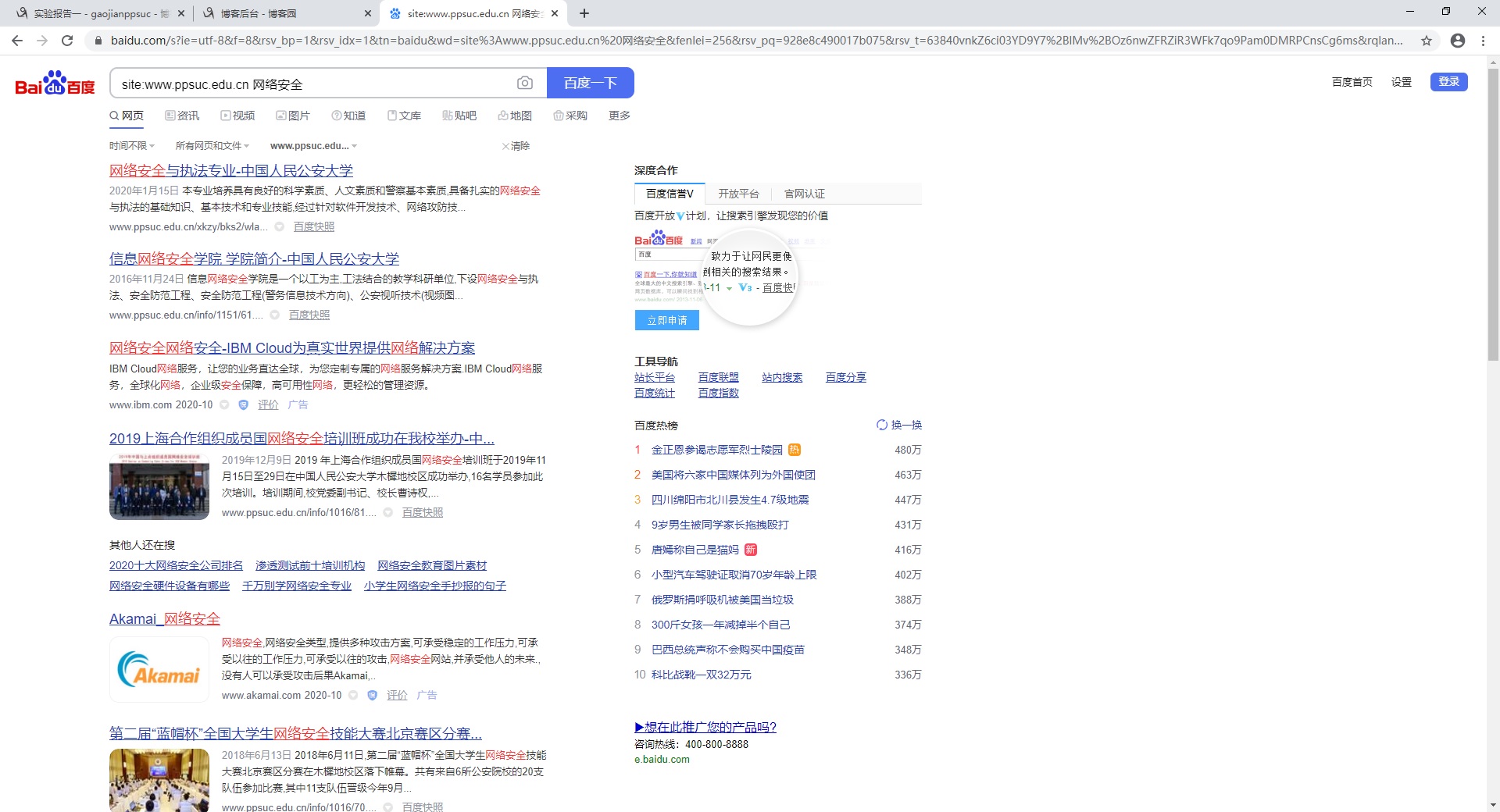Open Chrome three-dot menu
The width and height of the screenshot is (1500, 812).
[x=1483, y=41]
